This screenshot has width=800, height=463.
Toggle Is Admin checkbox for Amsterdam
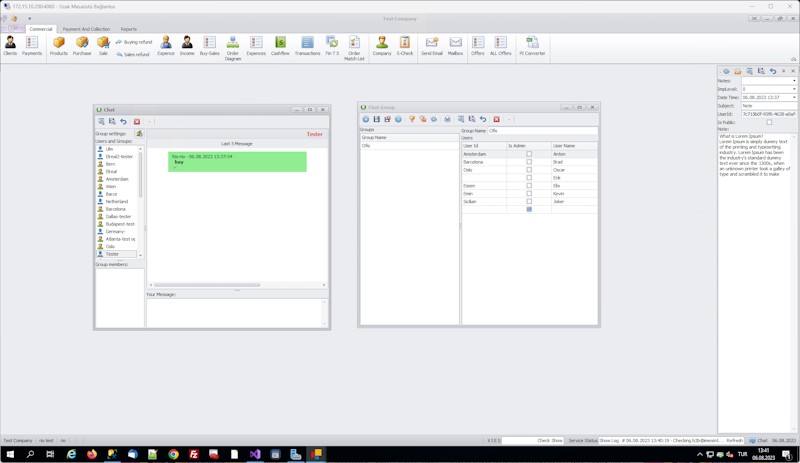(x=529, y=154)
